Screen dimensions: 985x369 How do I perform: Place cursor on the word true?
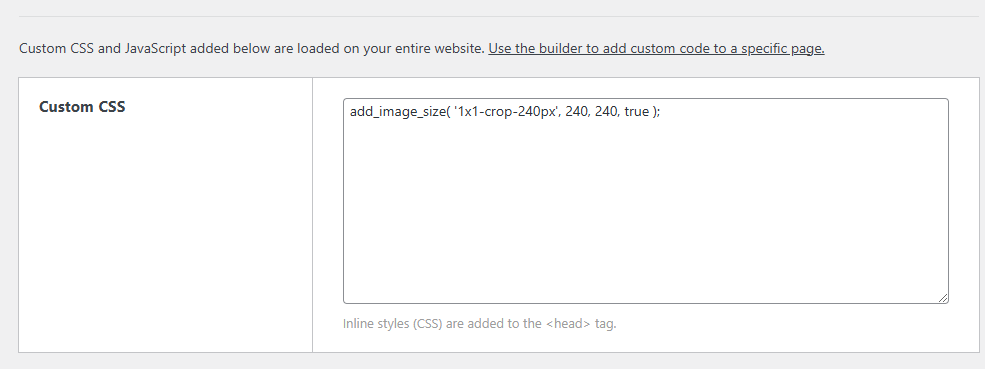(636, 112)
